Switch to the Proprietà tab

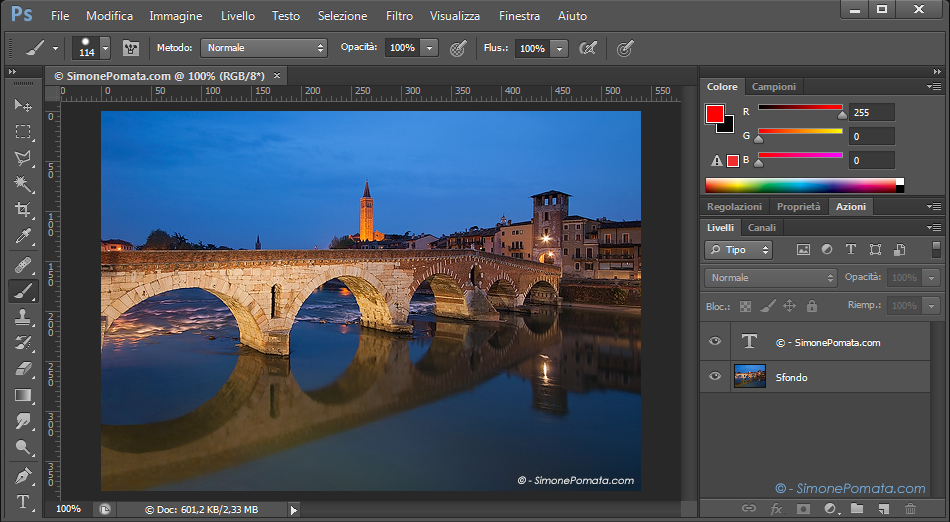click(799, 206)
